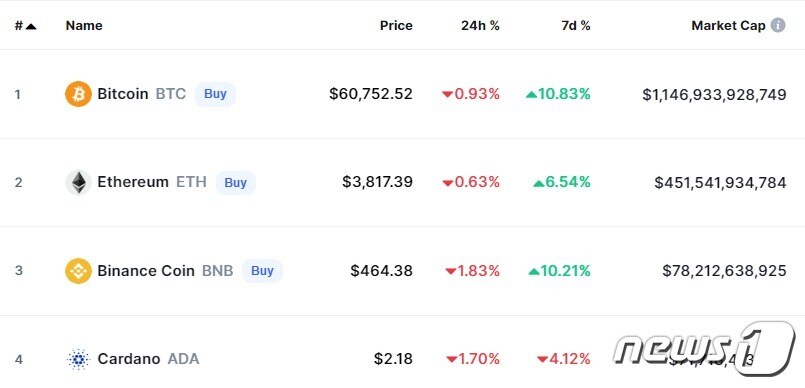Viewport: 805px width, 388px height.
Task: Click the Bitcoin orange logo icon
Action: point(79,94)
